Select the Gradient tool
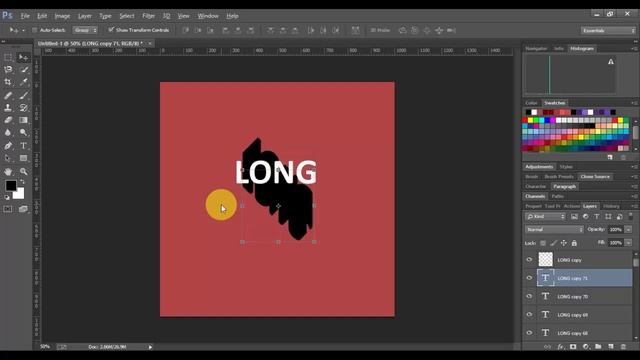This screenshot has height=360, width=640. (x=24, y=120)
